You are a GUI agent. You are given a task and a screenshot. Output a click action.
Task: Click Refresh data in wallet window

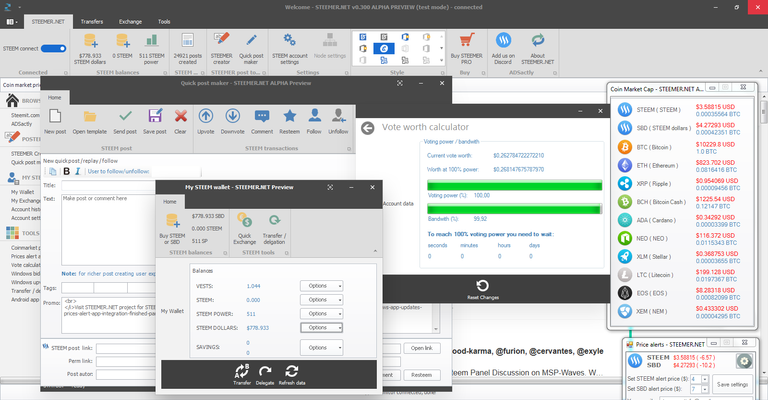[x=292, y=375]
